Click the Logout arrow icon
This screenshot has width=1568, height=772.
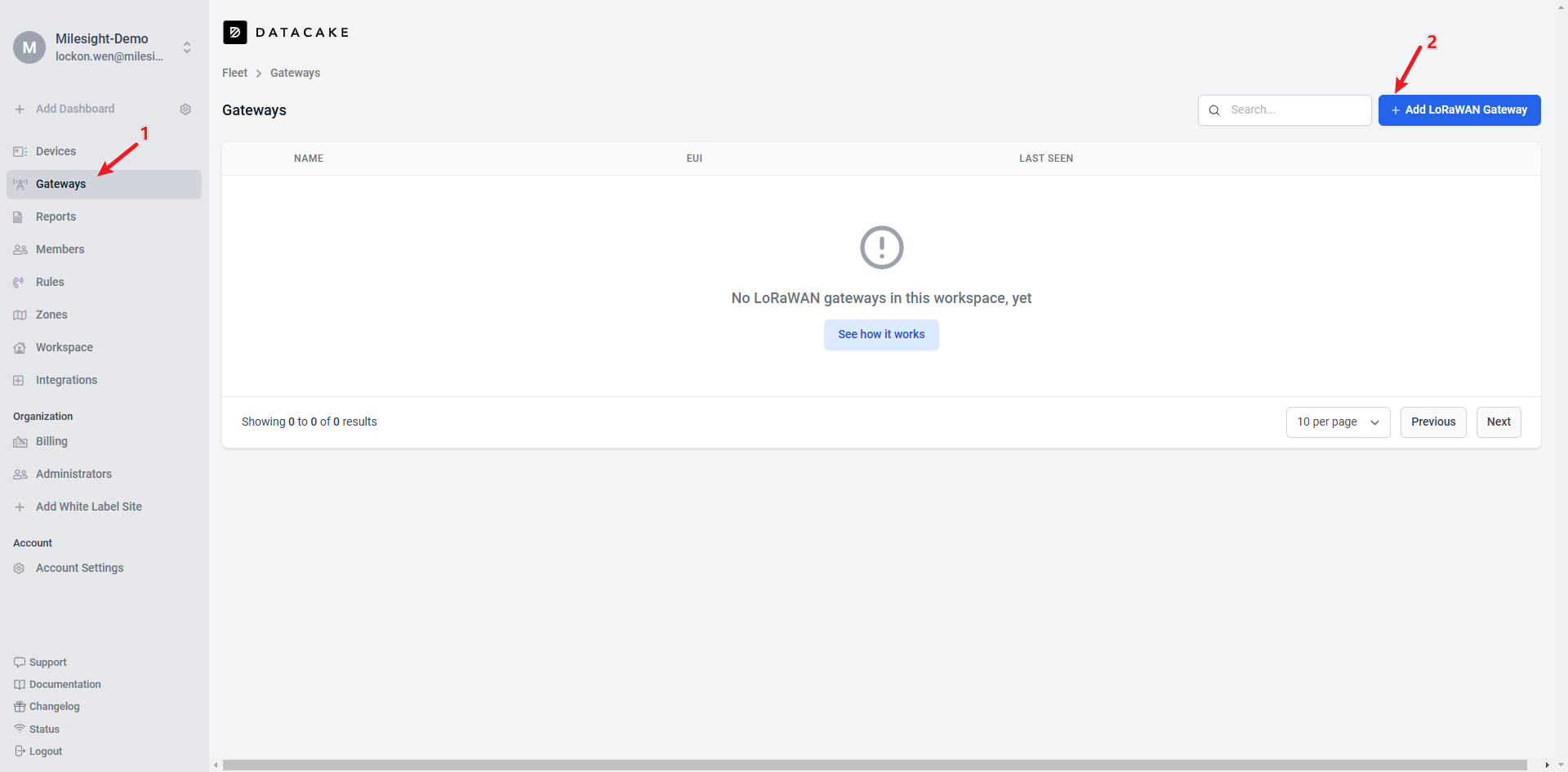point(20,752)
